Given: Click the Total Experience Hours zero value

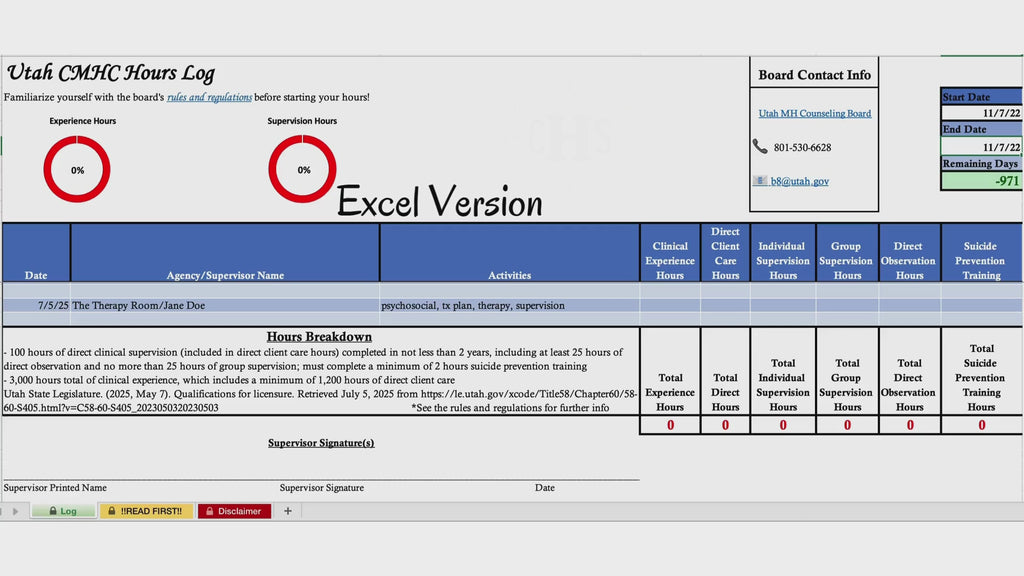Looking at the screenshot, I should coord(670,425).
